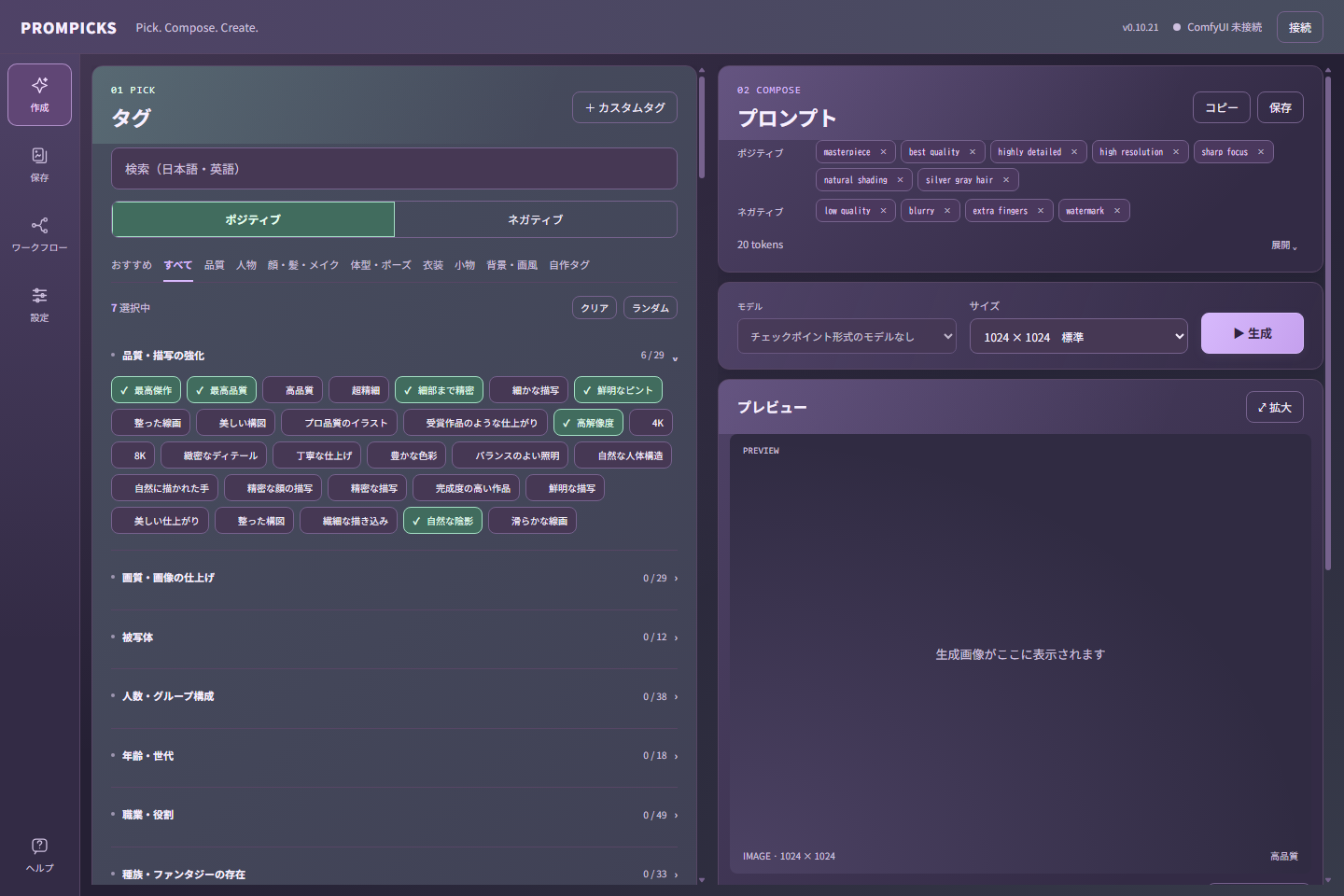Remove the natural shading tag chip
The width and height of the screenshot is (1344, 896).
tap(900, 180)
